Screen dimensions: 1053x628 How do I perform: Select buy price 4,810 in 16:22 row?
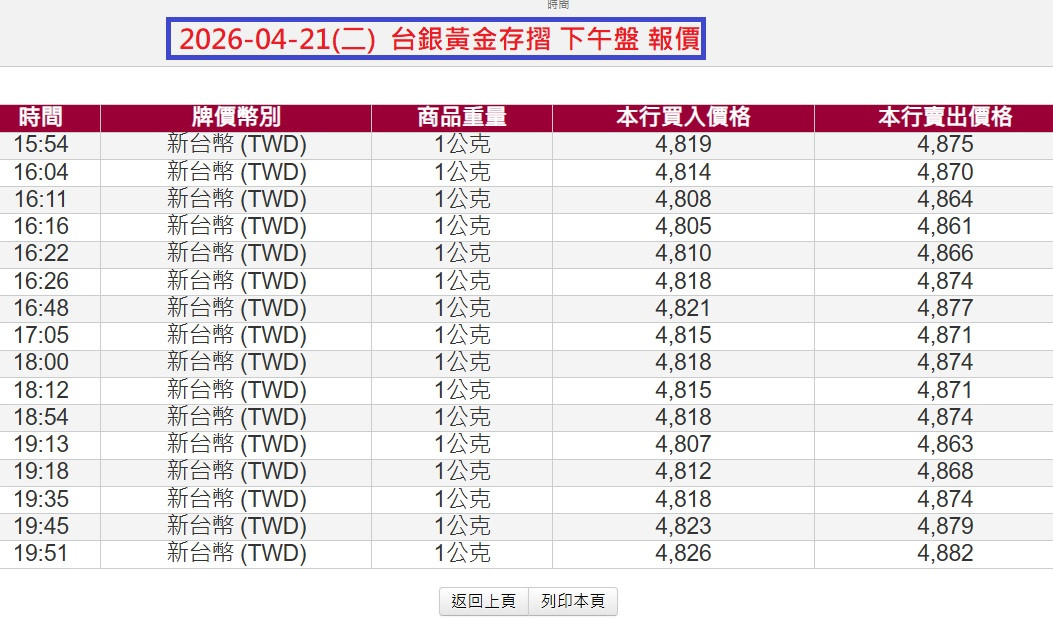coord(684,253)
